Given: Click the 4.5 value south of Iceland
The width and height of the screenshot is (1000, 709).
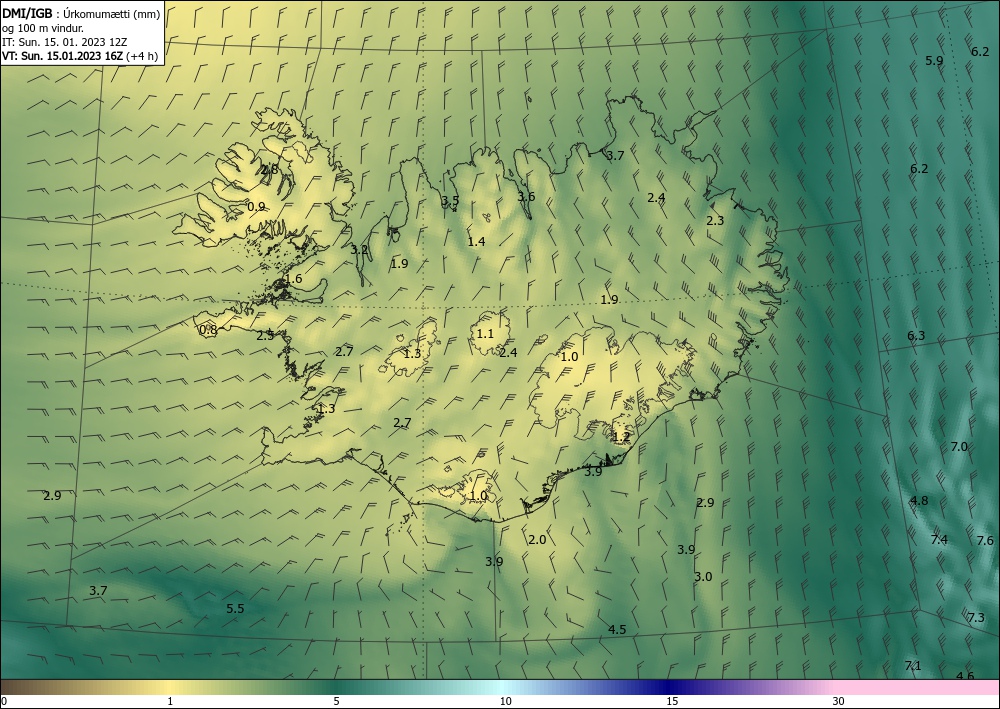Looking at the screenshot, I should [x=617, y=629].
